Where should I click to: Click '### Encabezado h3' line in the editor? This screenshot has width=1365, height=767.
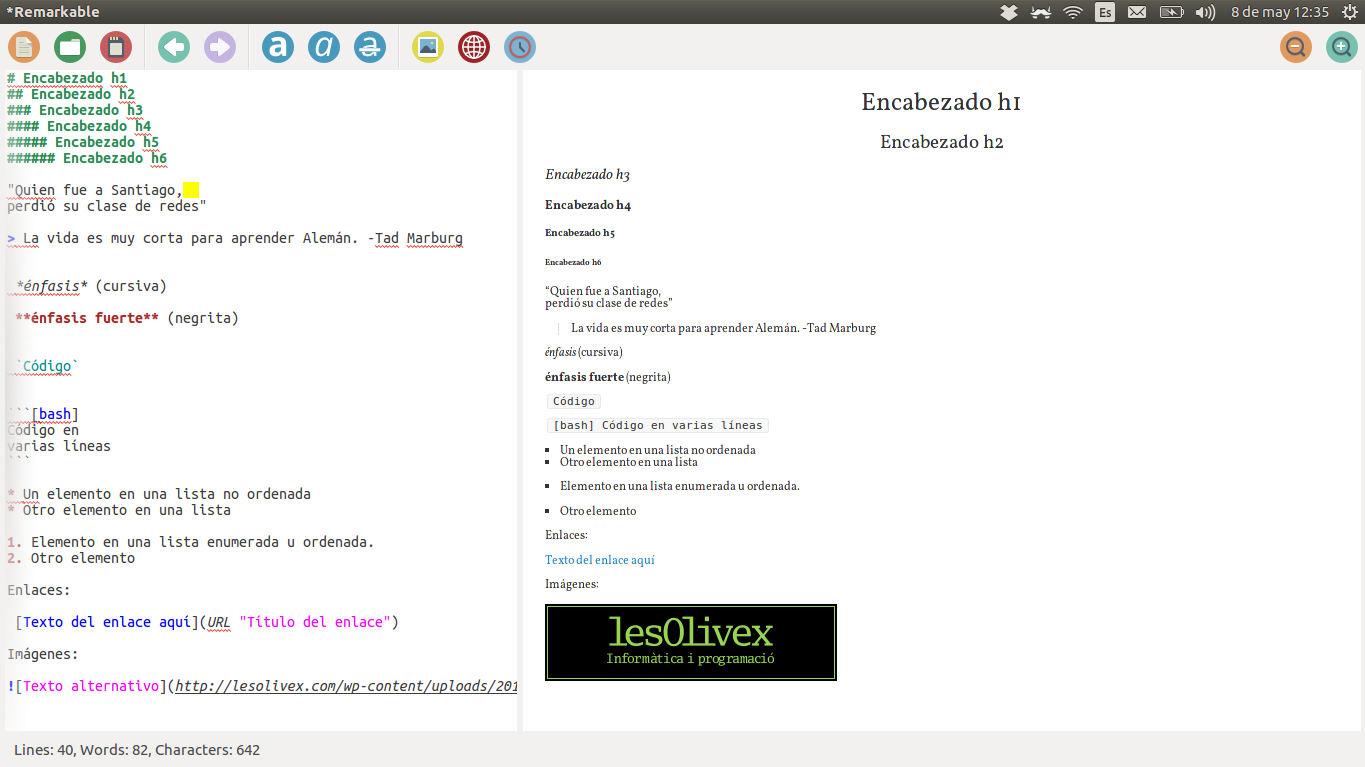(75, 110)
